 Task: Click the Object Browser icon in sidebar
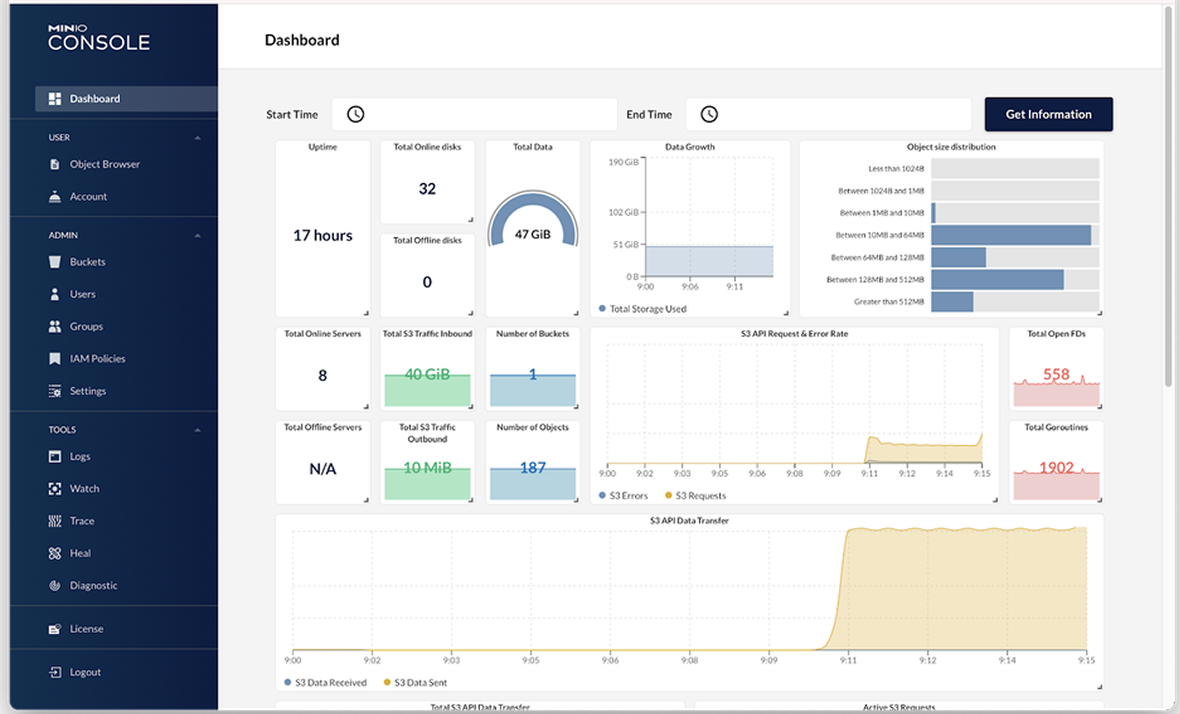pos(55,164)
